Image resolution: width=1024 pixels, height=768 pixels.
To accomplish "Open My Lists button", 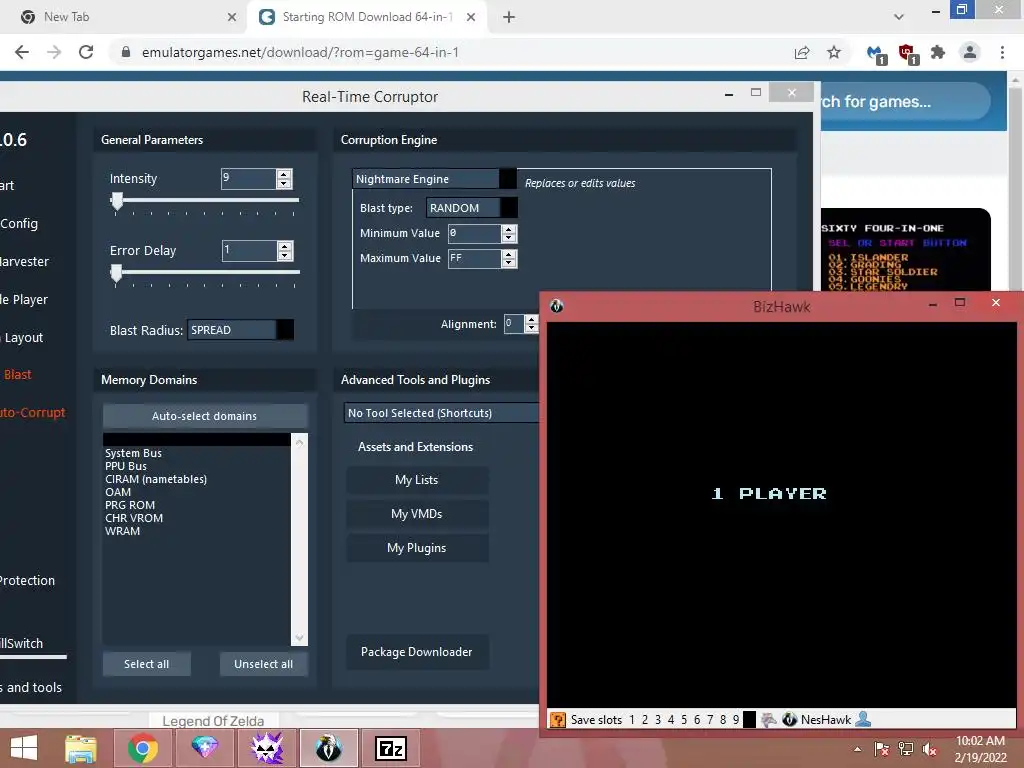I will pyautogui.click(x=417, y=480).
